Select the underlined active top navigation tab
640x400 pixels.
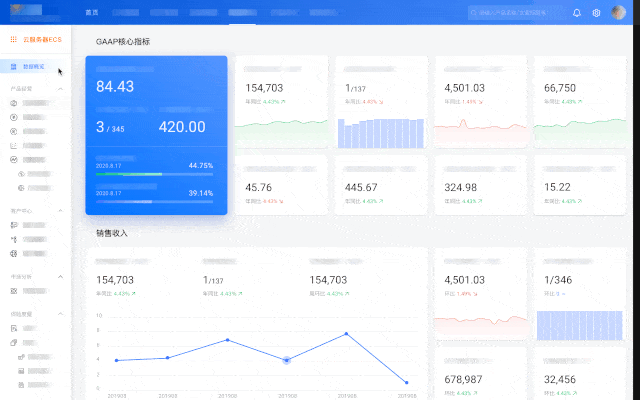click(x=242, y=13)
